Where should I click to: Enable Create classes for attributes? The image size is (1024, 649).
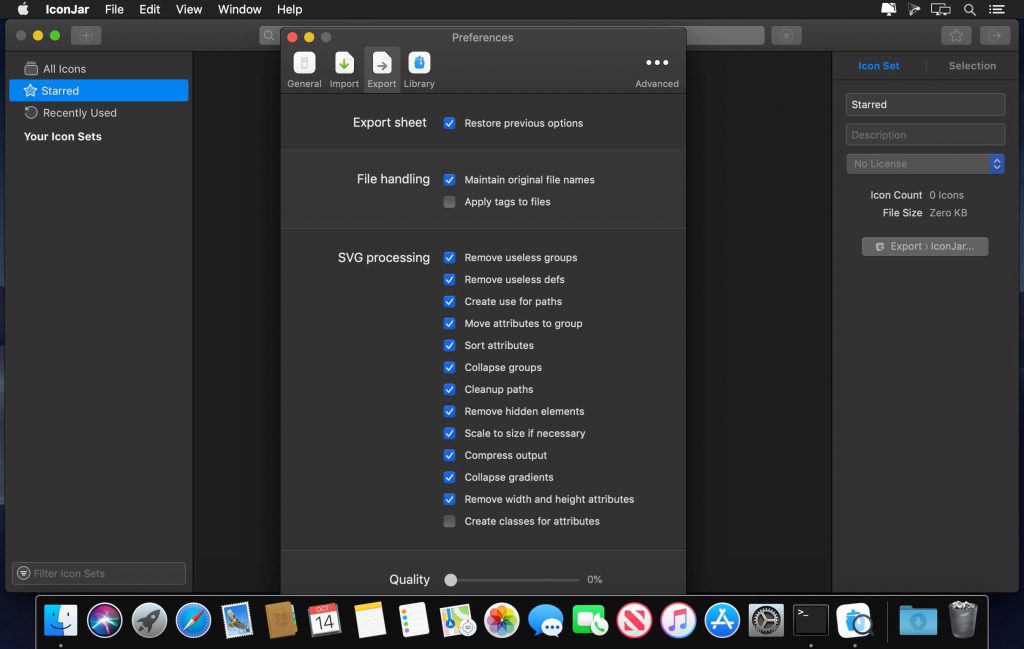pos(450,522)
